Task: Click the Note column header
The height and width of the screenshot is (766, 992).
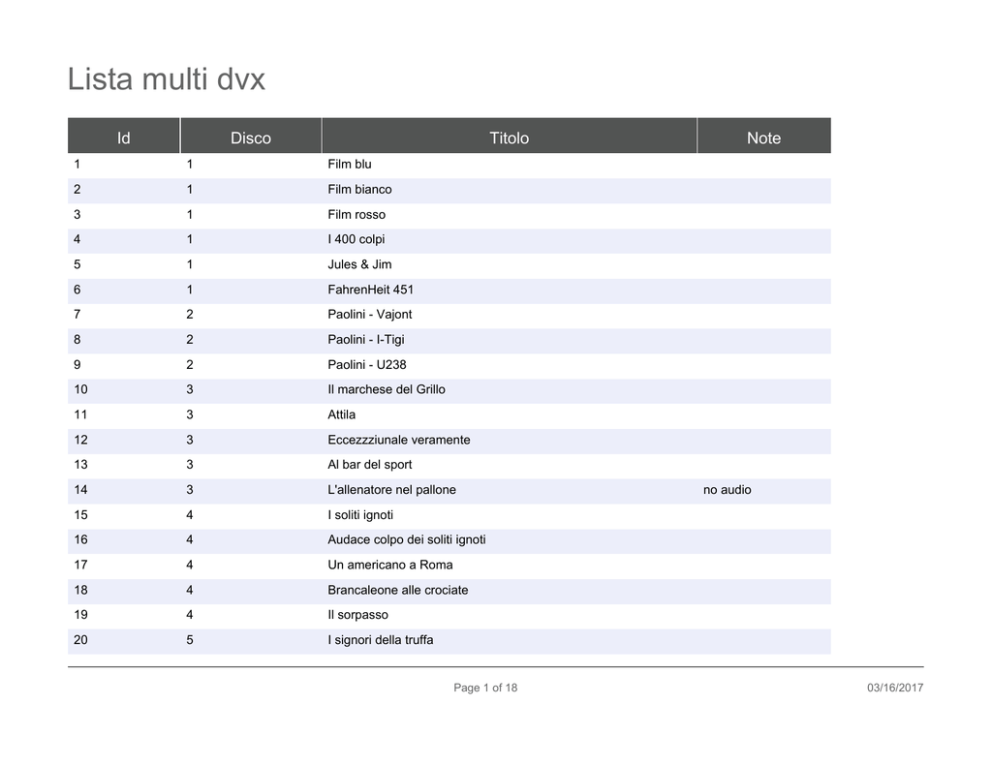Action: [764, 135]
